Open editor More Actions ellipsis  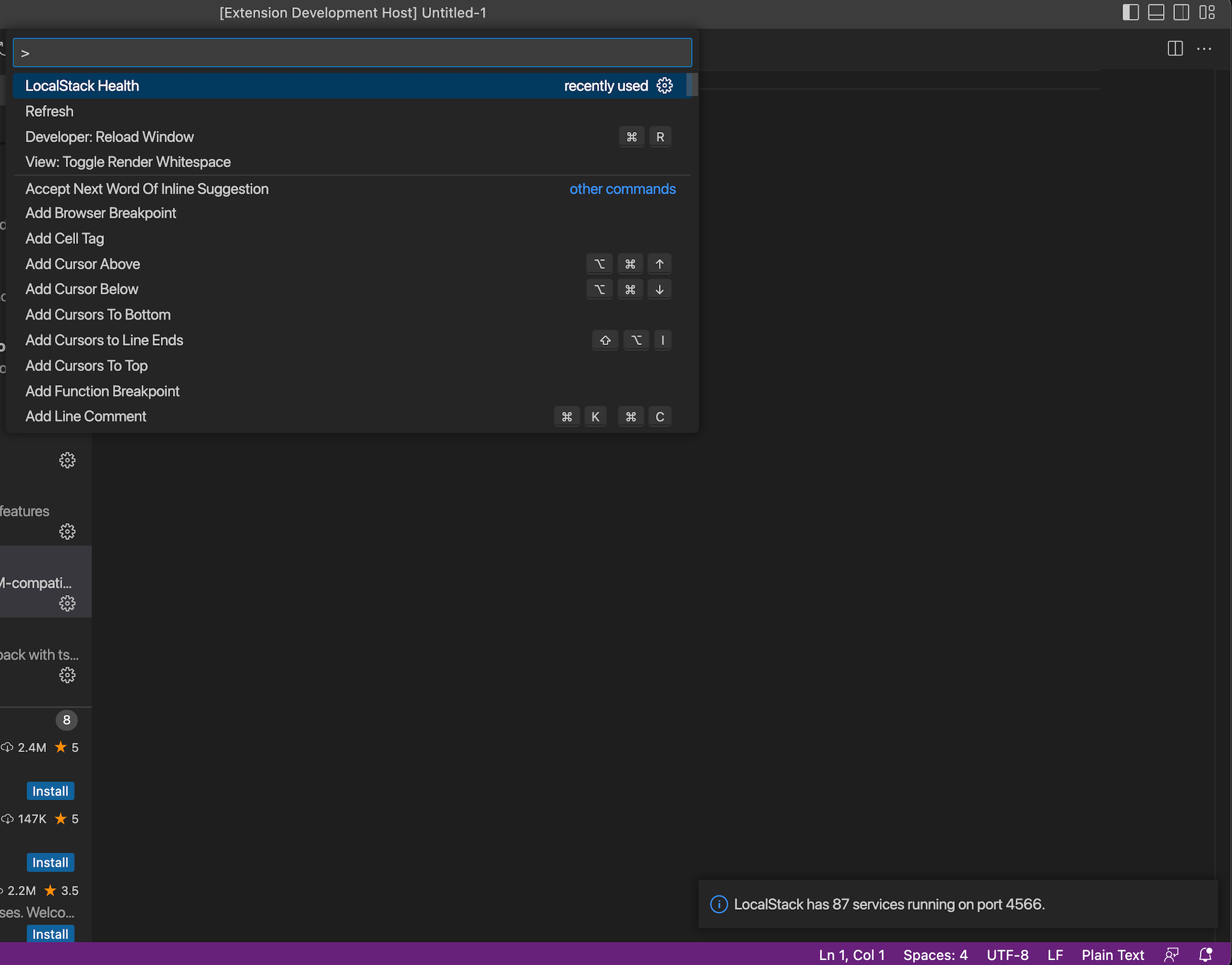pyautogui.click(x=1204, y=48)
